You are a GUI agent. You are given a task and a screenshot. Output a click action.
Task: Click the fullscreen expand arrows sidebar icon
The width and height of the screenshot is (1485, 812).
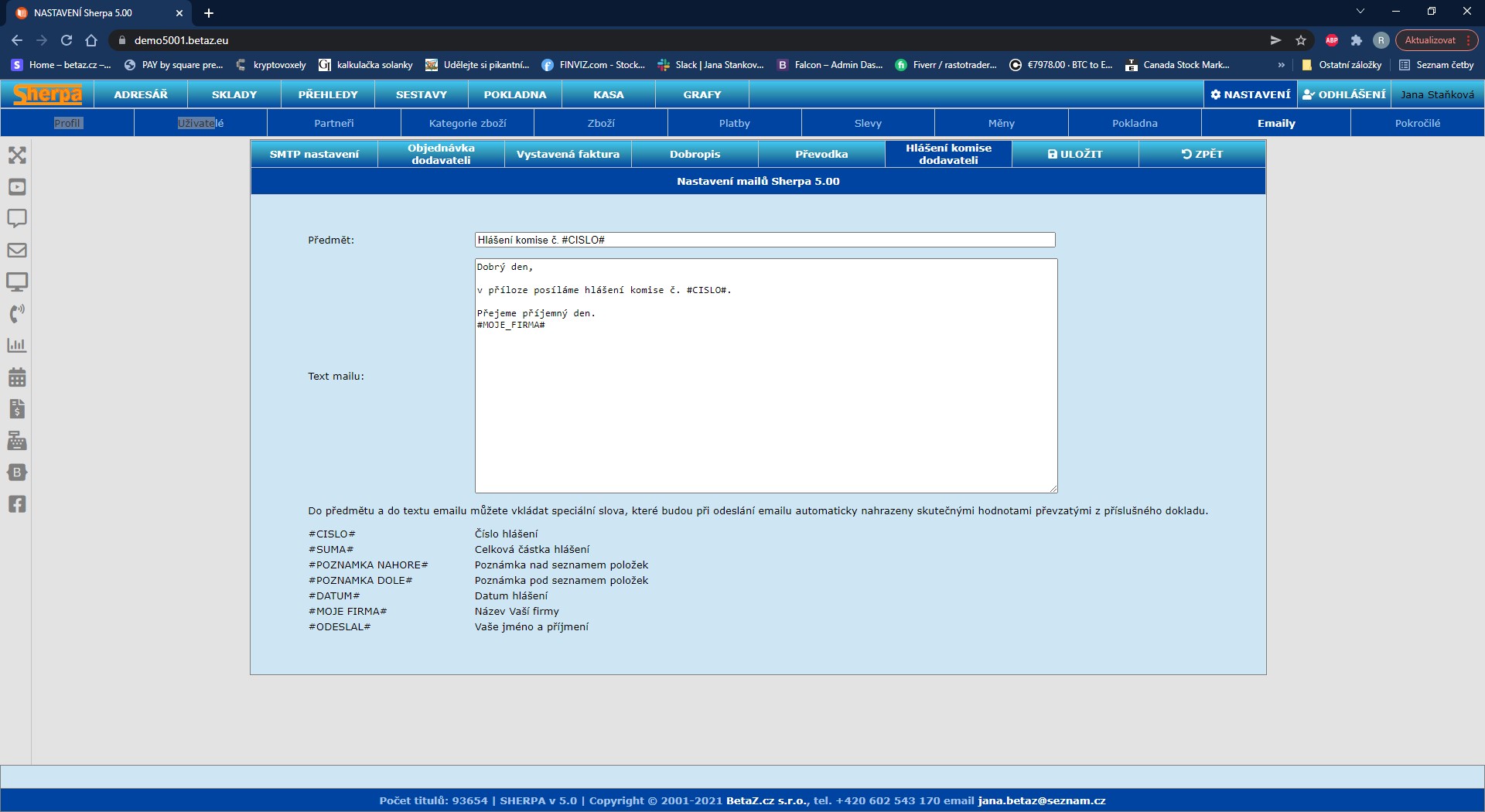click(17, 155)
